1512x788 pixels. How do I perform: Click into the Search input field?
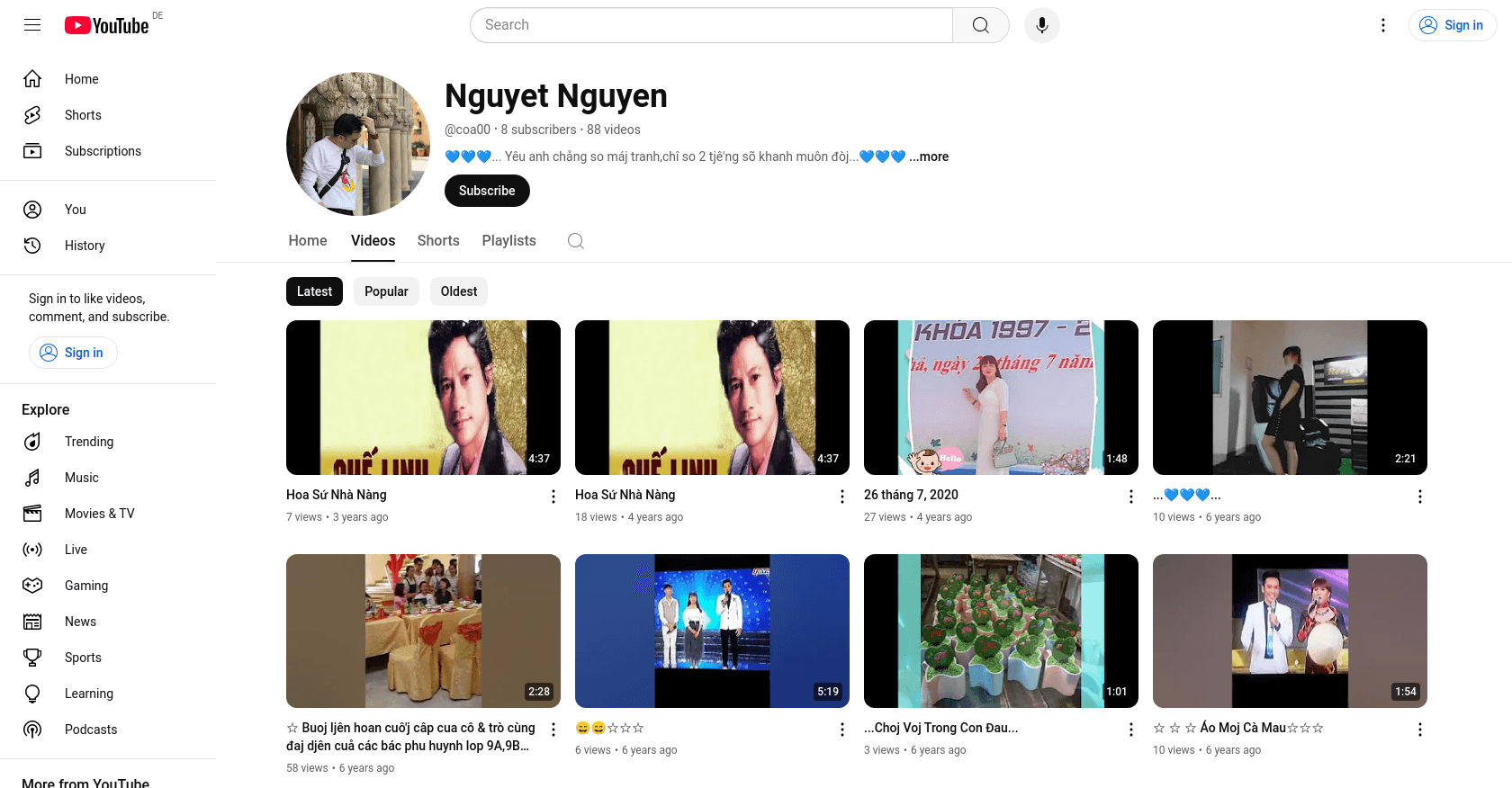[711, 25]
